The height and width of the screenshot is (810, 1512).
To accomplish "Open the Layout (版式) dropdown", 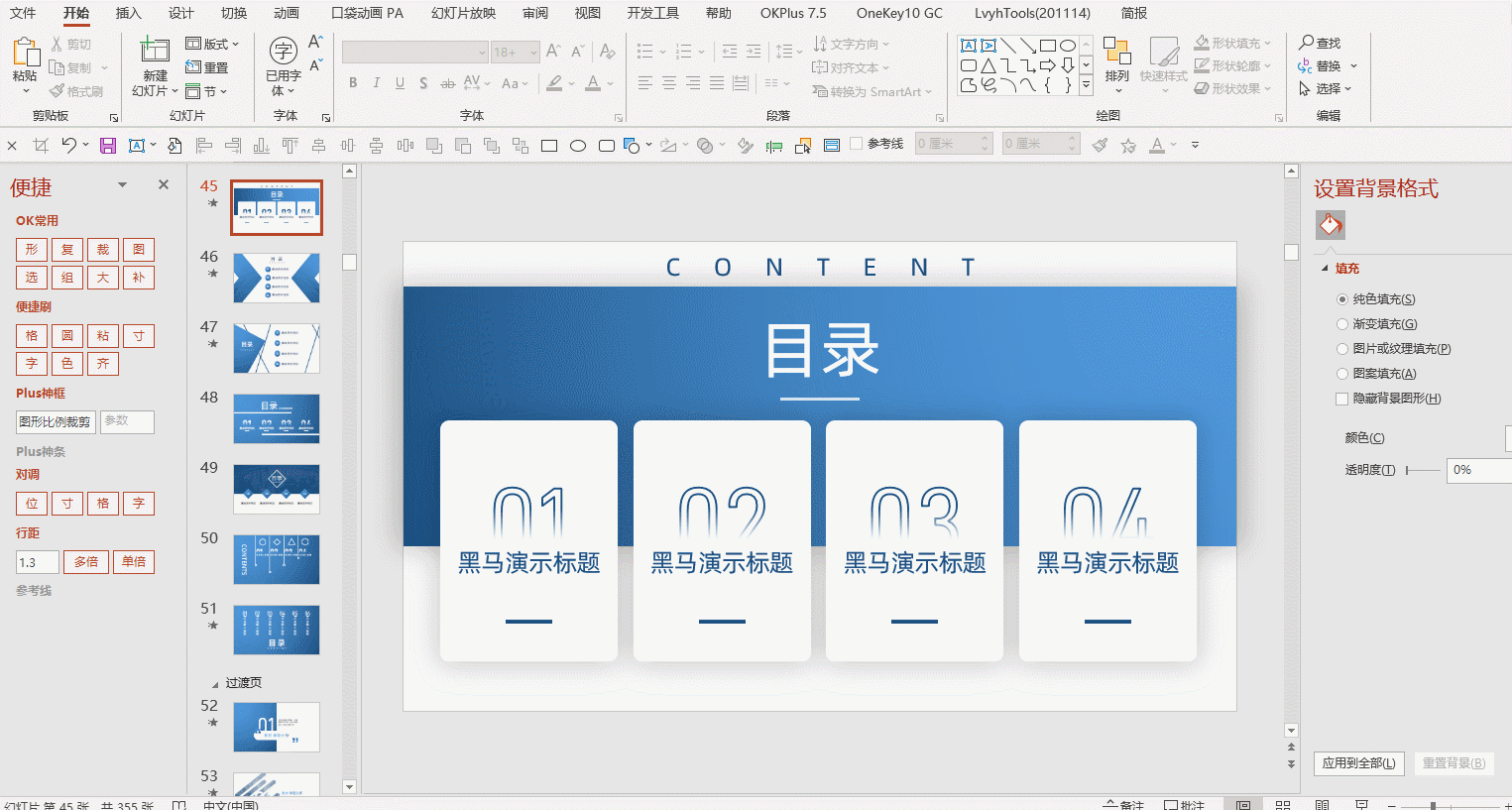I will pos(213,44).
